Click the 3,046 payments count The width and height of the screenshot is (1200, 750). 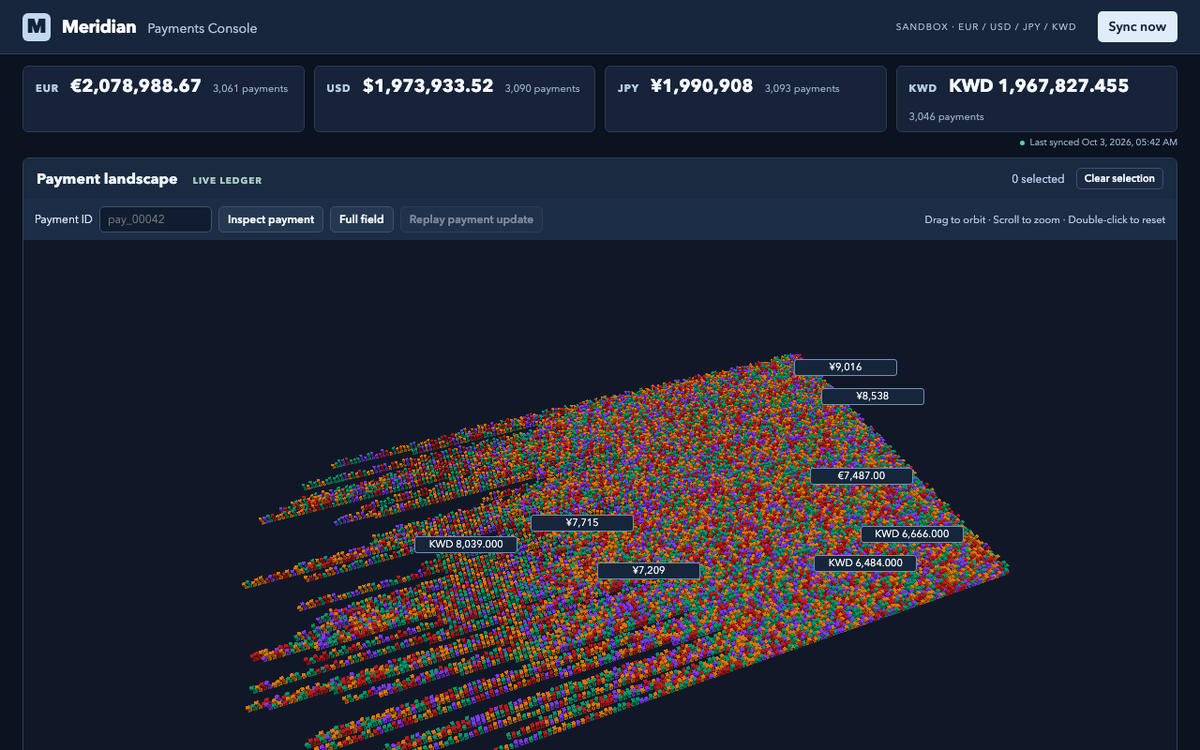click(946, 117)
